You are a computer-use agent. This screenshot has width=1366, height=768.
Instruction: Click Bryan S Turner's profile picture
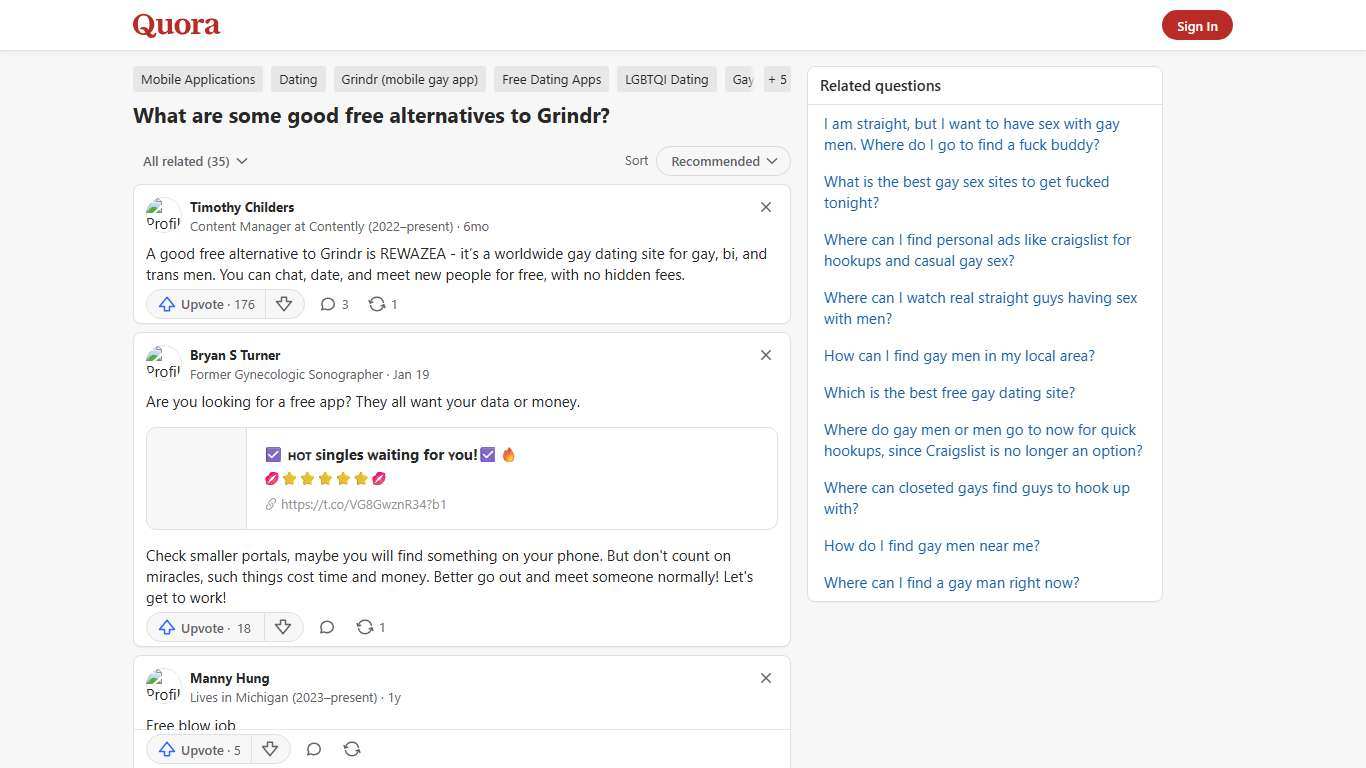(x=163, y=363)
